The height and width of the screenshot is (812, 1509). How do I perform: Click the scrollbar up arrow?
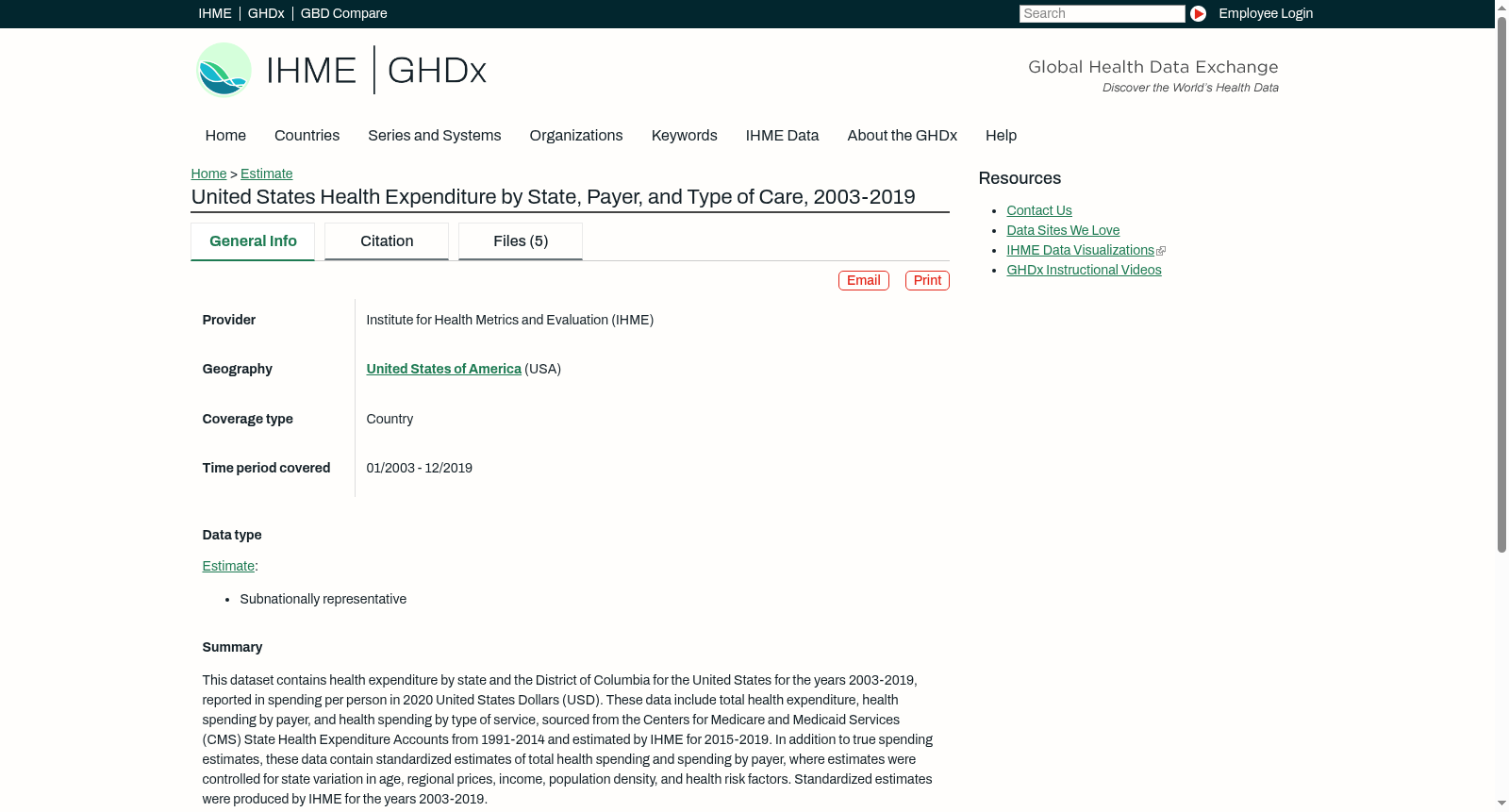[1501, 7]
